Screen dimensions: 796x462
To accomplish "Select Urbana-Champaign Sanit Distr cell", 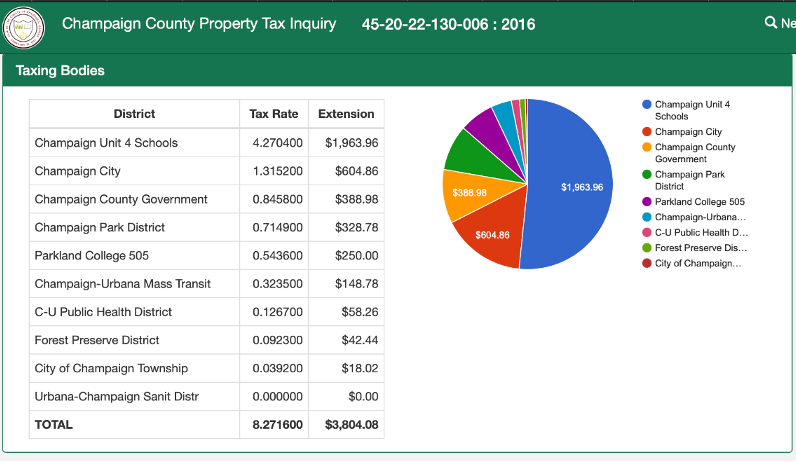I will click(x=134, y=397).
